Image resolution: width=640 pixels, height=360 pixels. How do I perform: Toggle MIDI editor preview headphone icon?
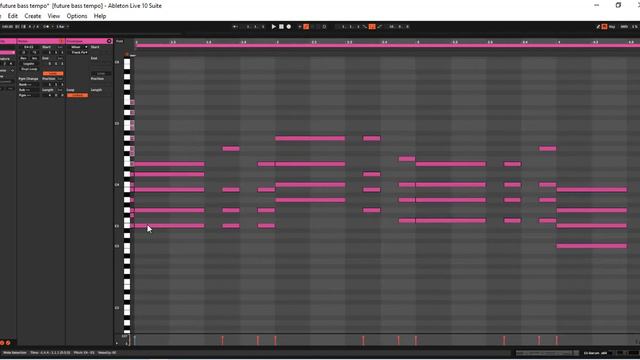click(127, 54)
